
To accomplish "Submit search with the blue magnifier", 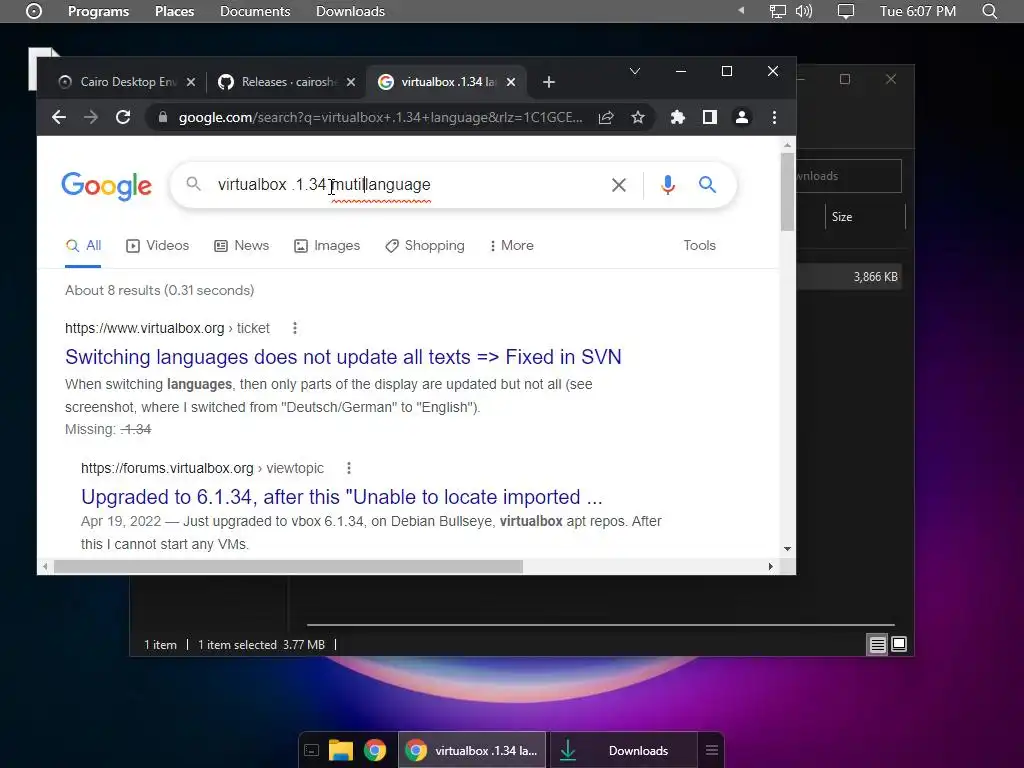I will click(707, 185).
